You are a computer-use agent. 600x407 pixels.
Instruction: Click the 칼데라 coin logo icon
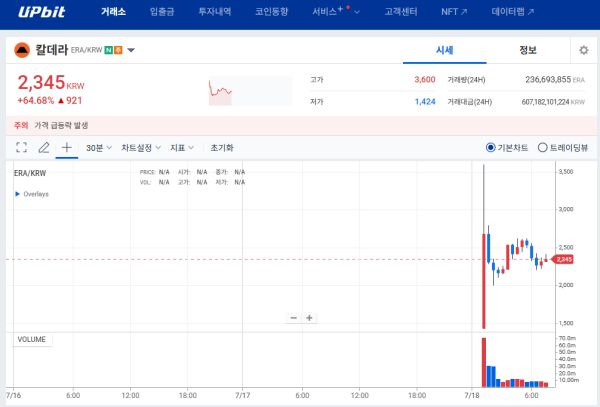pyautogui.click(x=22, y=50)
